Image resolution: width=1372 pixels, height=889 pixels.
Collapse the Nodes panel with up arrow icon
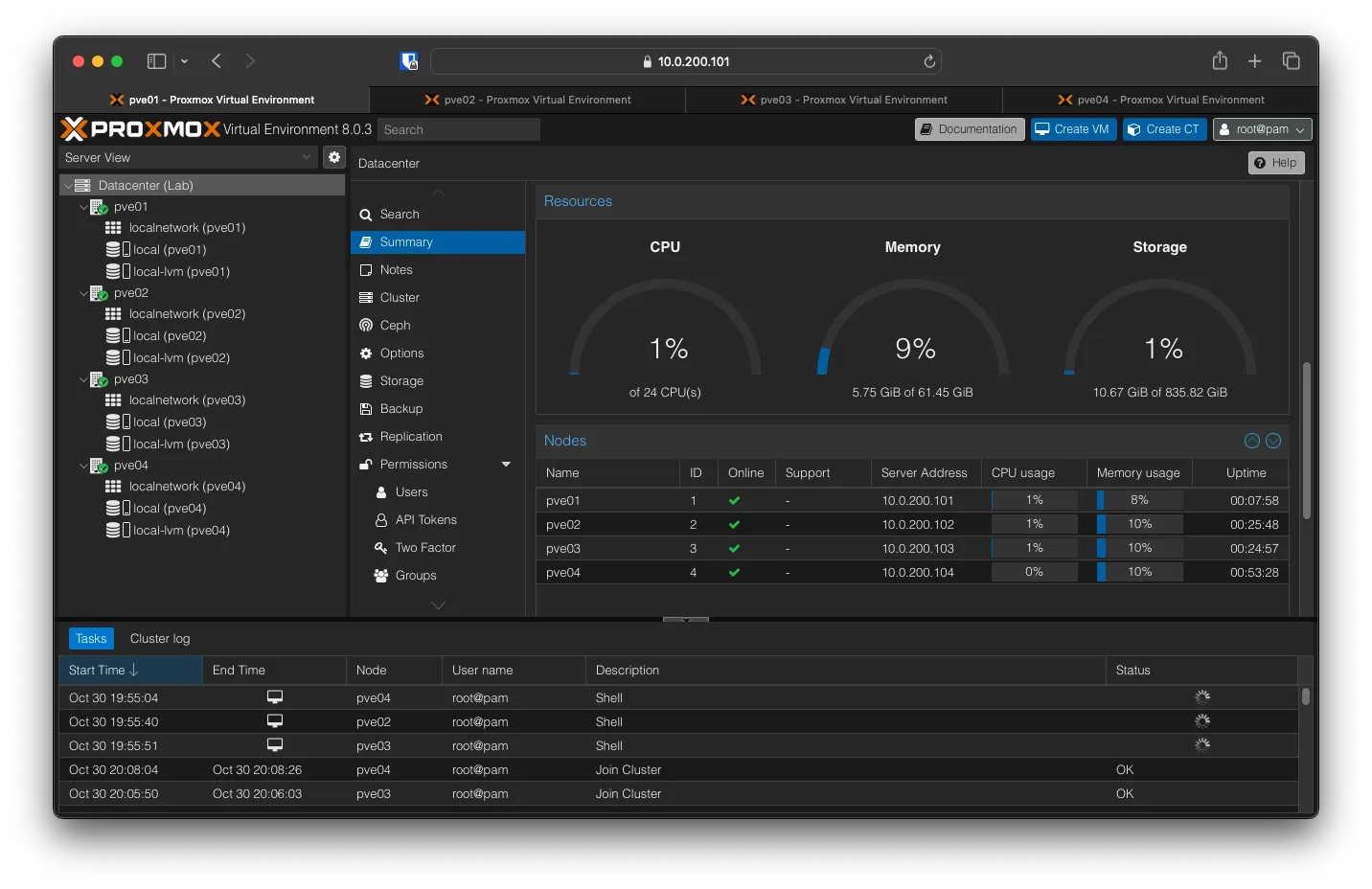click(1252, 441)
